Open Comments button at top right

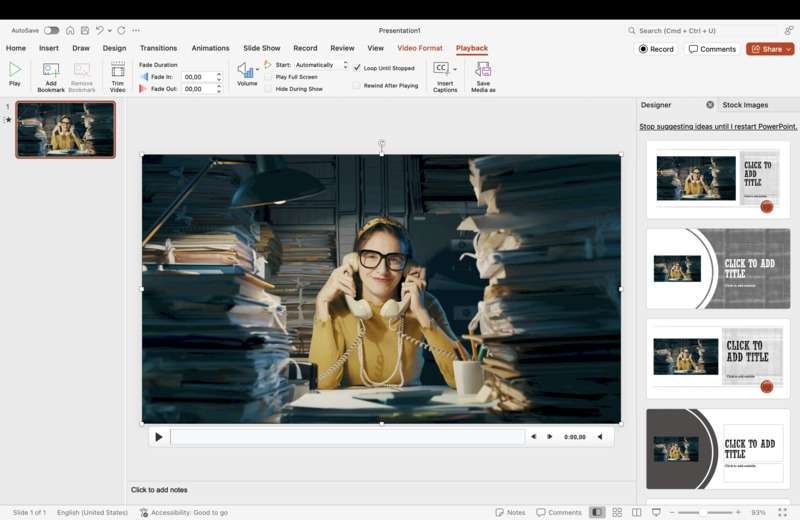click(x=712, y=49)
